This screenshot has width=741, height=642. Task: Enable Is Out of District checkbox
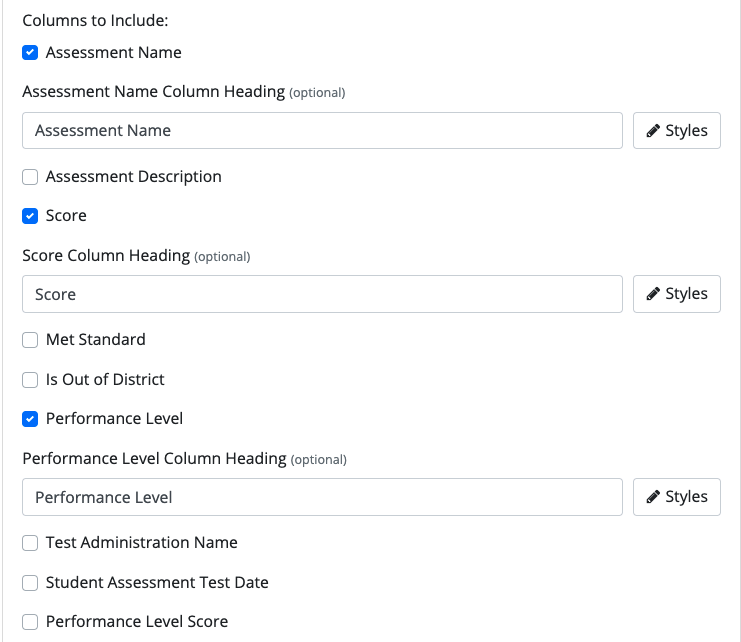pos(30,380)
